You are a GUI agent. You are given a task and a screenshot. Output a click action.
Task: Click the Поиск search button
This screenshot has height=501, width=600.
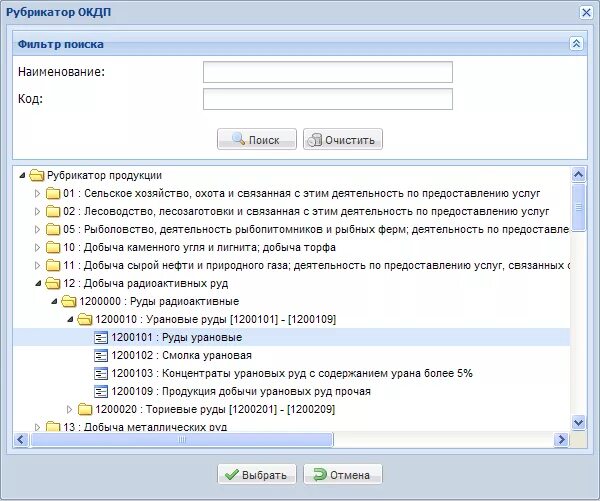pos(257,139)
